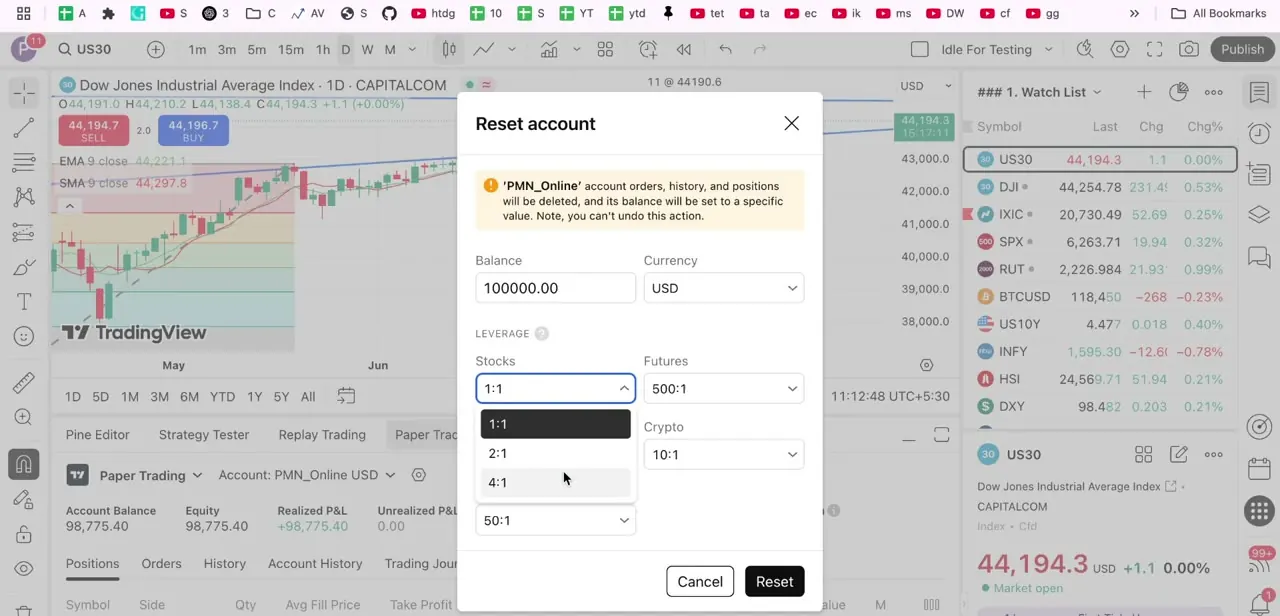The image size is (1280, 616).
Task: Pick the 1:1 stocks leverage option
Action: 556,424
